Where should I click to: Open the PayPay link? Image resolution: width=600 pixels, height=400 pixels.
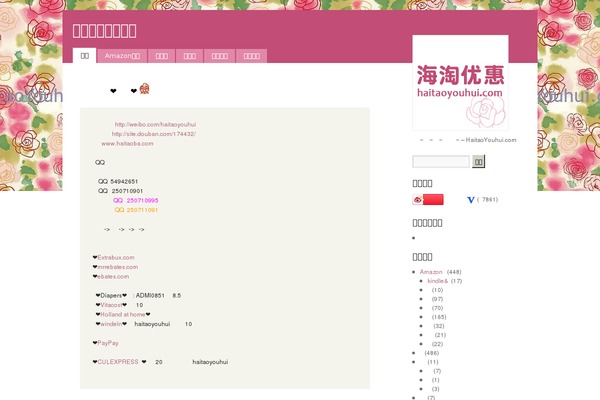pyautogui.click(x=108, y=343)
